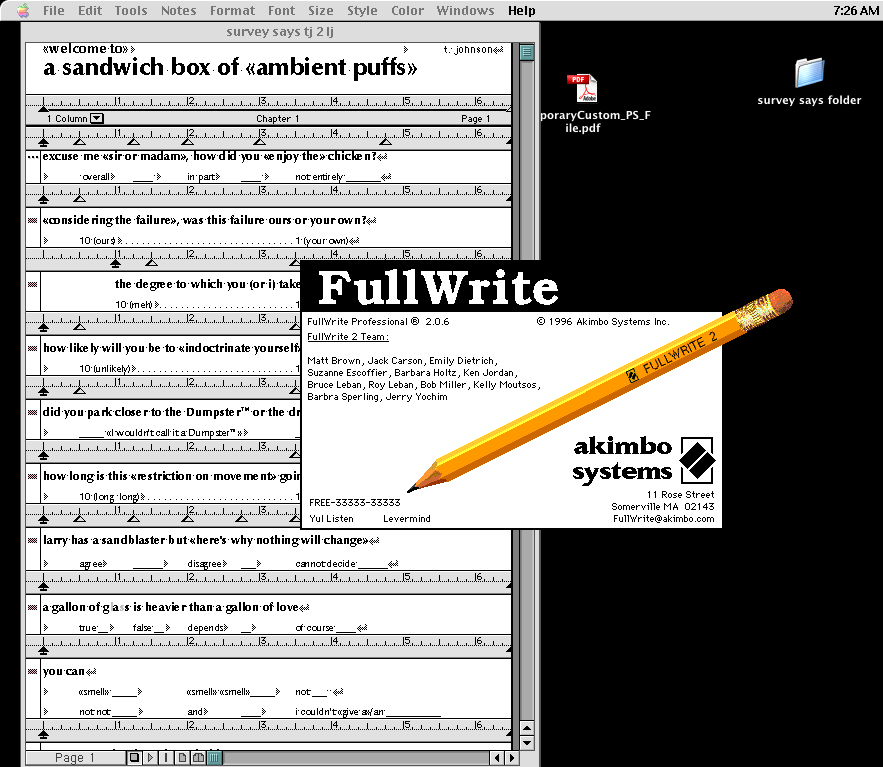Click the 'not entirely' answer blank
The image size is (883, 767).
[338, 177]
